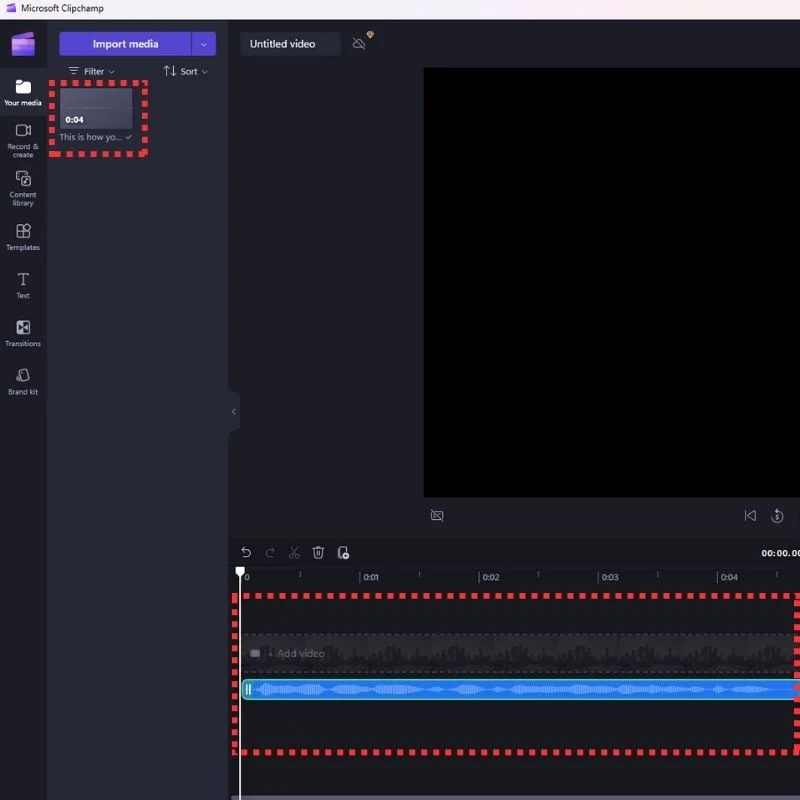The height and width of the screenshot is (800, 800).
Task: Open the Brand kit panel
Action: (23, 381)
